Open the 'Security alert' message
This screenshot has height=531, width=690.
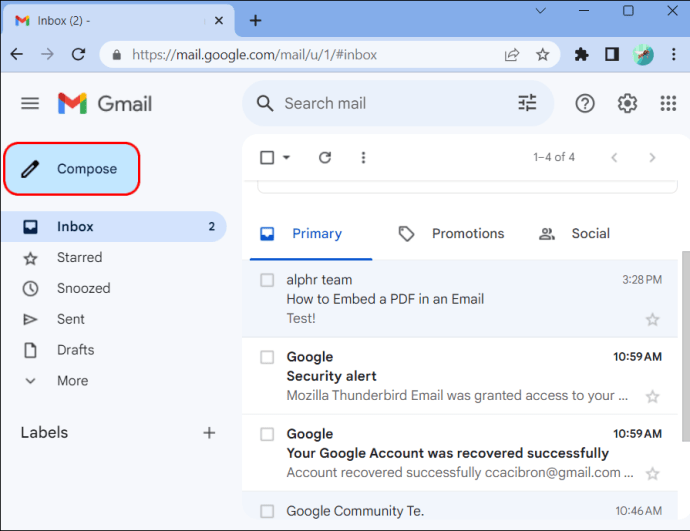tap(331, 376)
